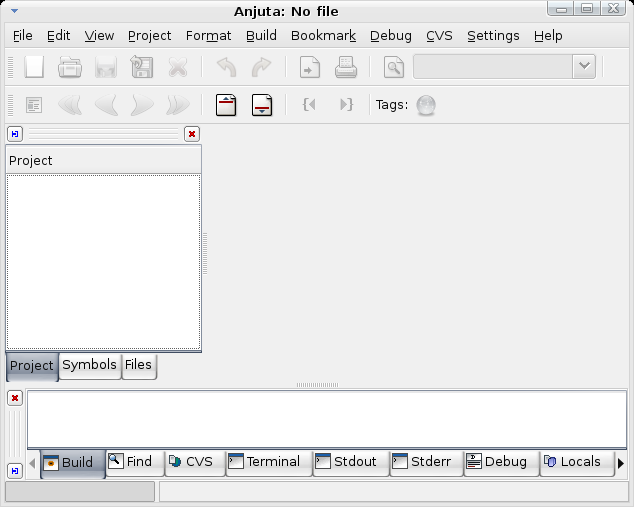Go to first bookmark double-left arrow

pyautogui.click(x=70, y=105)
